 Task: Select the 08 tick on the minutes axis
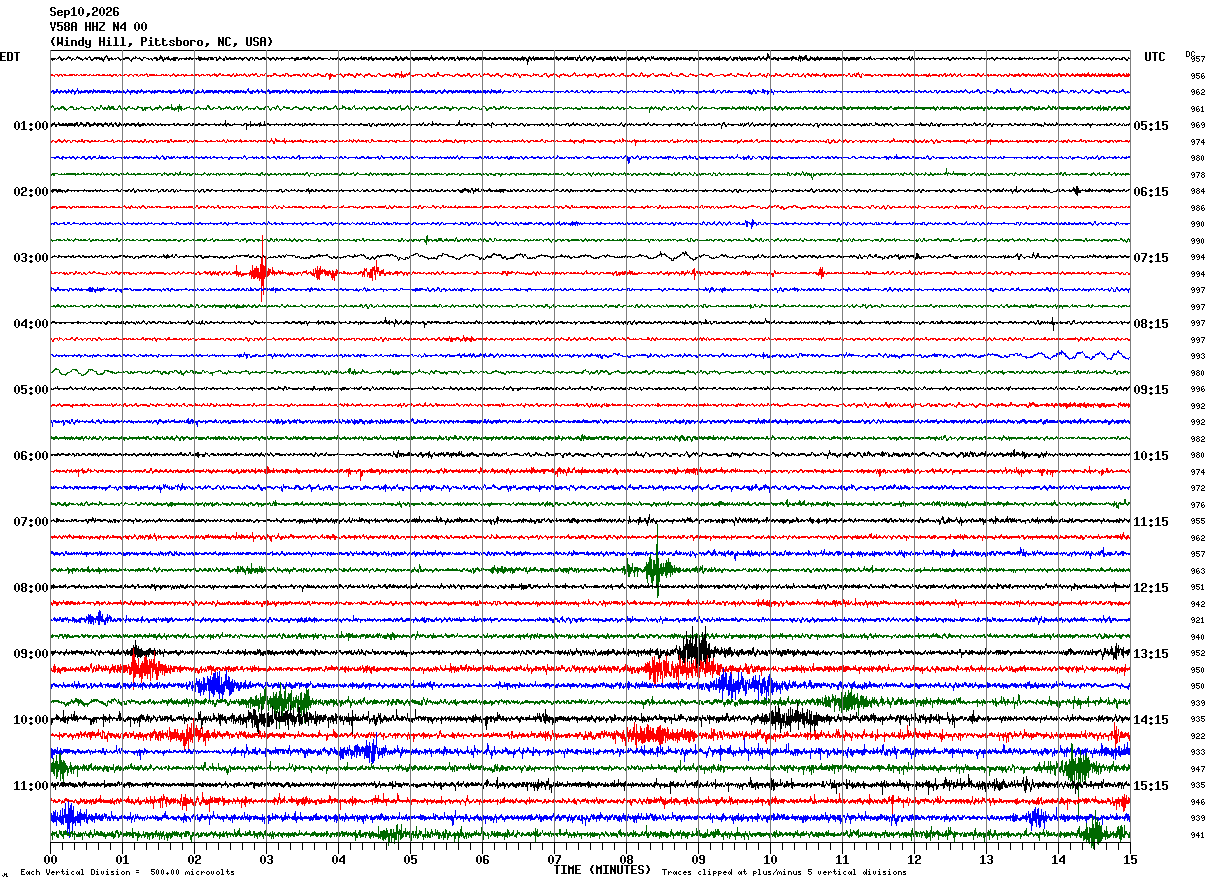click(626, 859)
